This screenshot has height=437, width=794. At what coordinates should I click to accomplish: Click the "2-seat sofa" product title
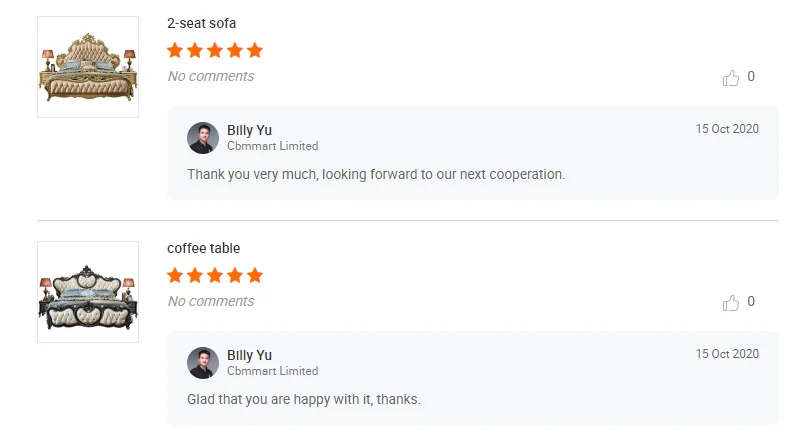(x=202, y=23)
